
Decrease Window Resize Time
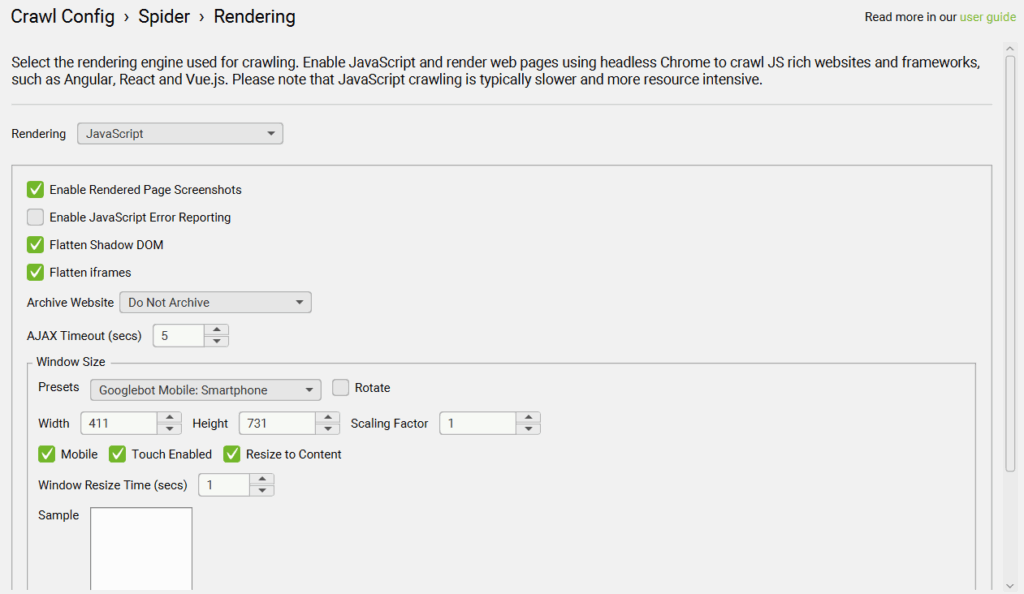click(262, 490)
